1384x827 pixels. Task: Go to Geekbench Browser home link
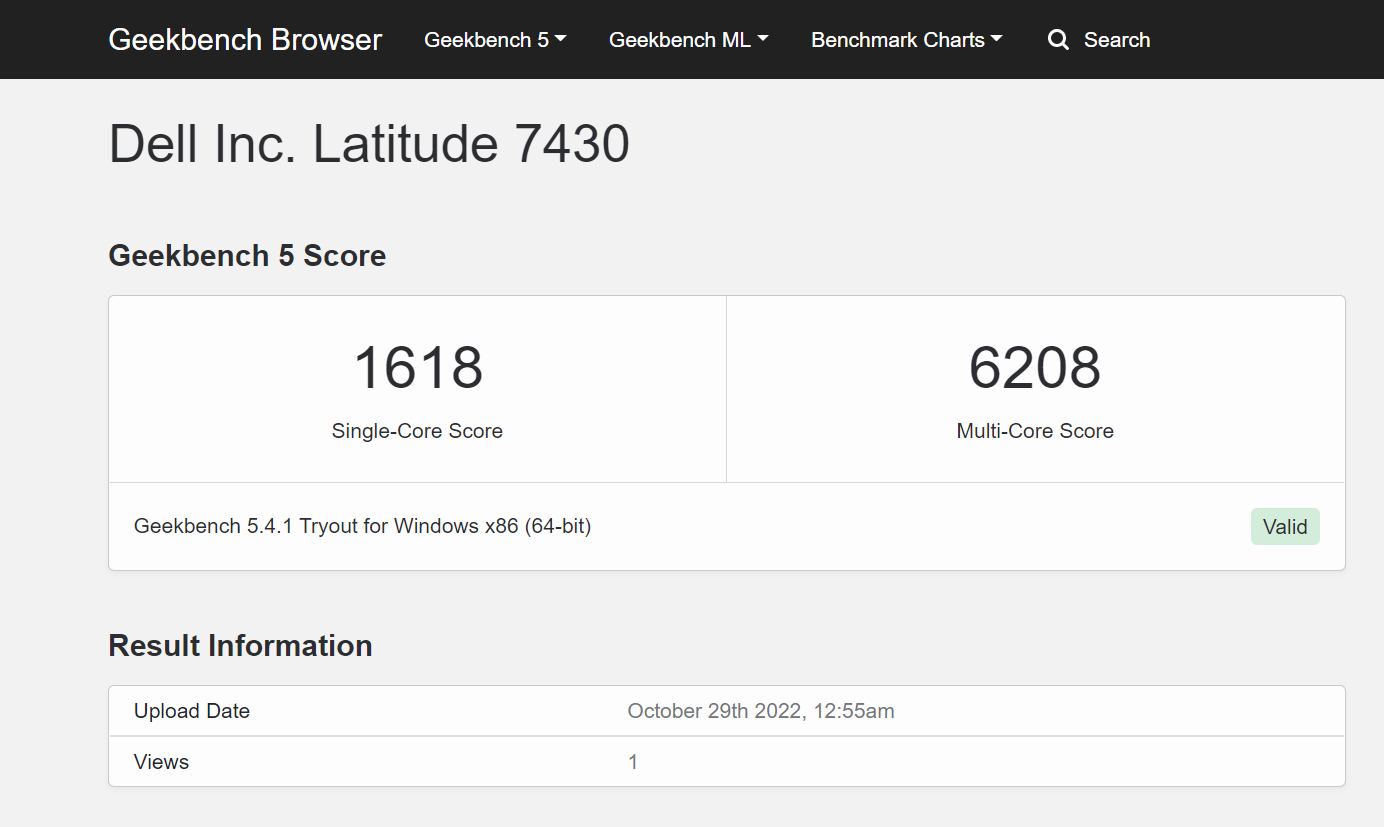coord(245,40)
